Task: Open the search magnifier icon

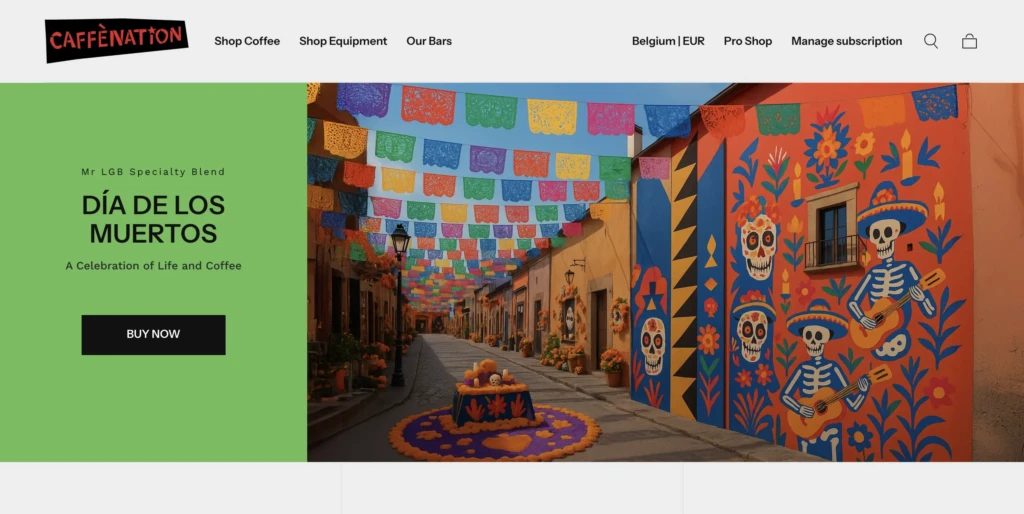Action: pos(931,41)
